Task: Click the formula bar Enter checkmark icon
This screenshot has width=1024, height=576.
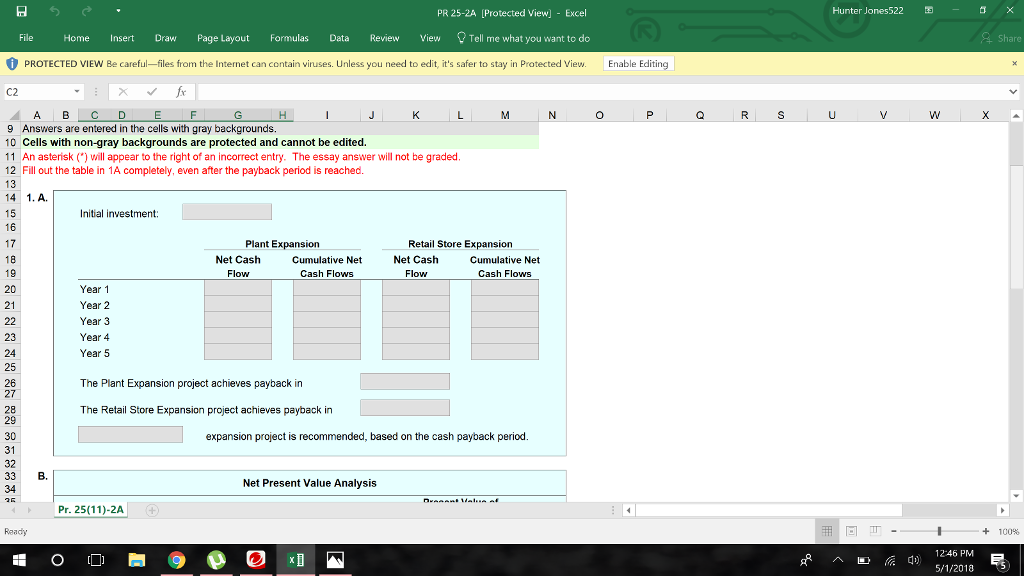Action: click(x=152, y=92)
